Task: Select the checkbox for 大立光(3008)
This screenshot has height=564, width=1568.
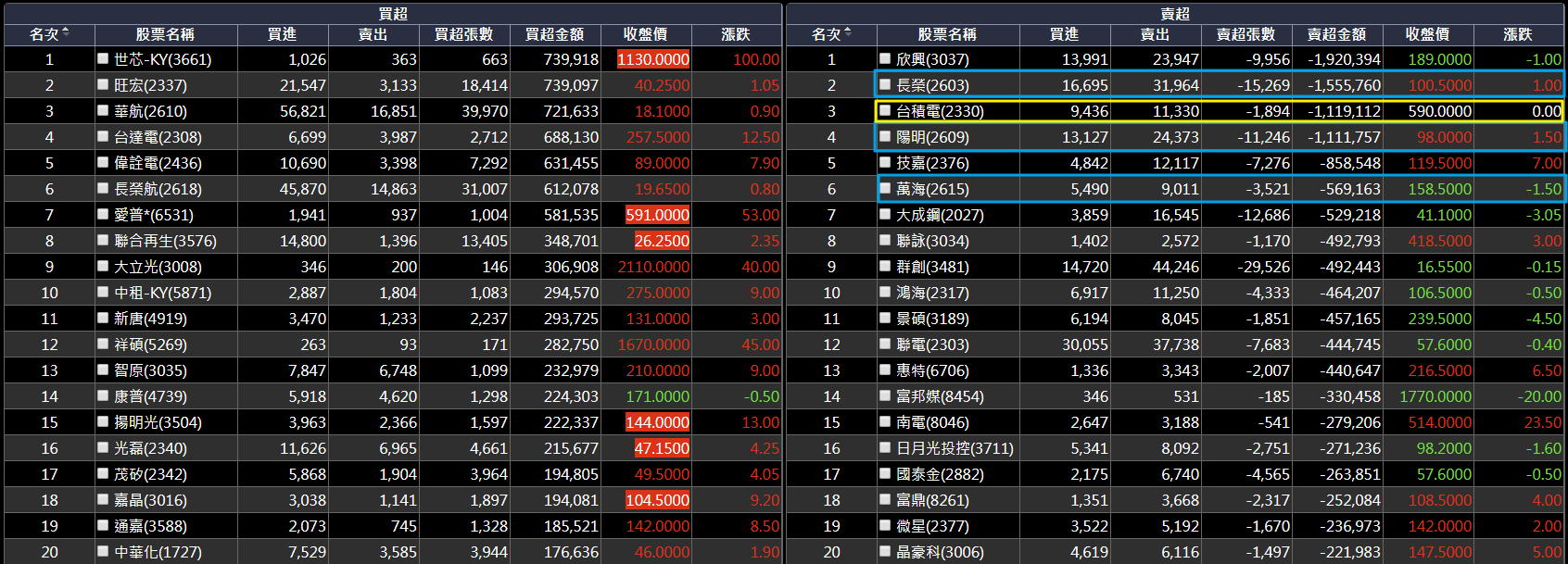Action: pyautogui.click(x=103, y=266)
